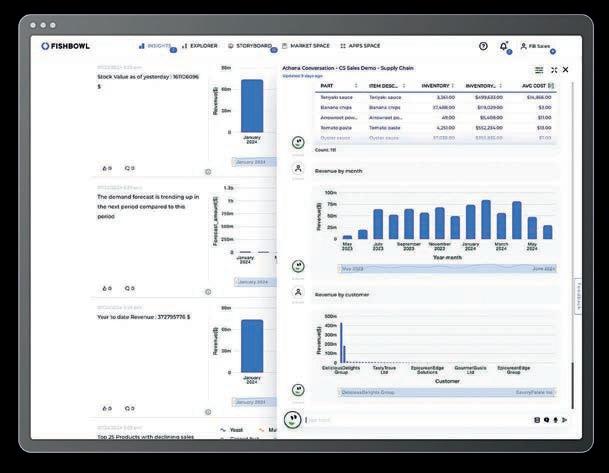
Task: Comment on the demand forecast insight card
Action: (x=129, y=288)
